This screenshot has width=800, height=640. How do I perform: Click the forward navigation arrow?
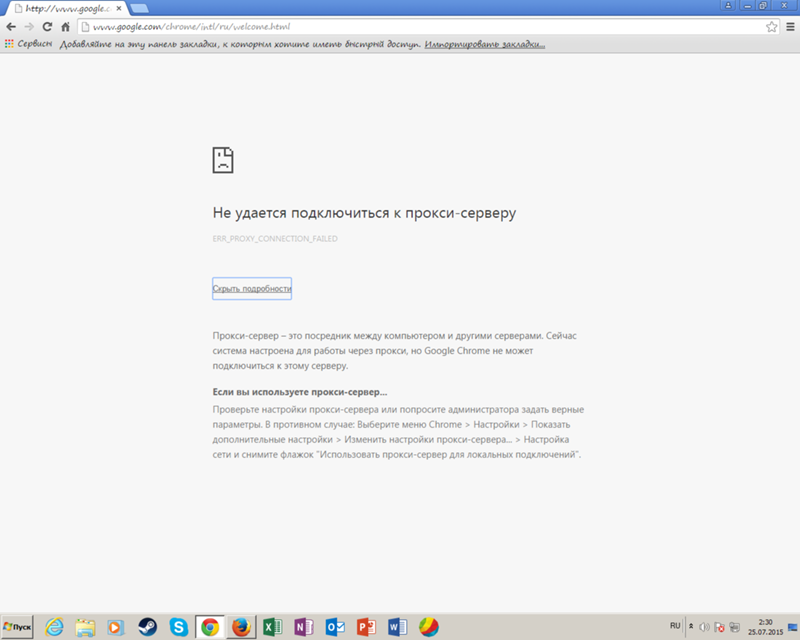pyautogui.click(x=29, y=27)
